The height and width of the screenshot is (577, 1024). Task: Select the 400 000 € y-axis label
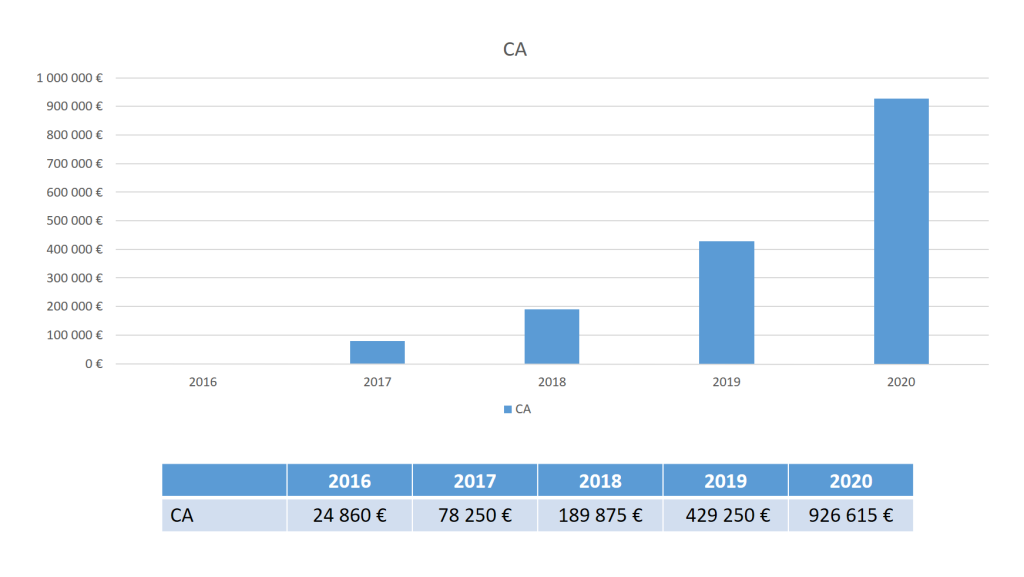point(74,249)
